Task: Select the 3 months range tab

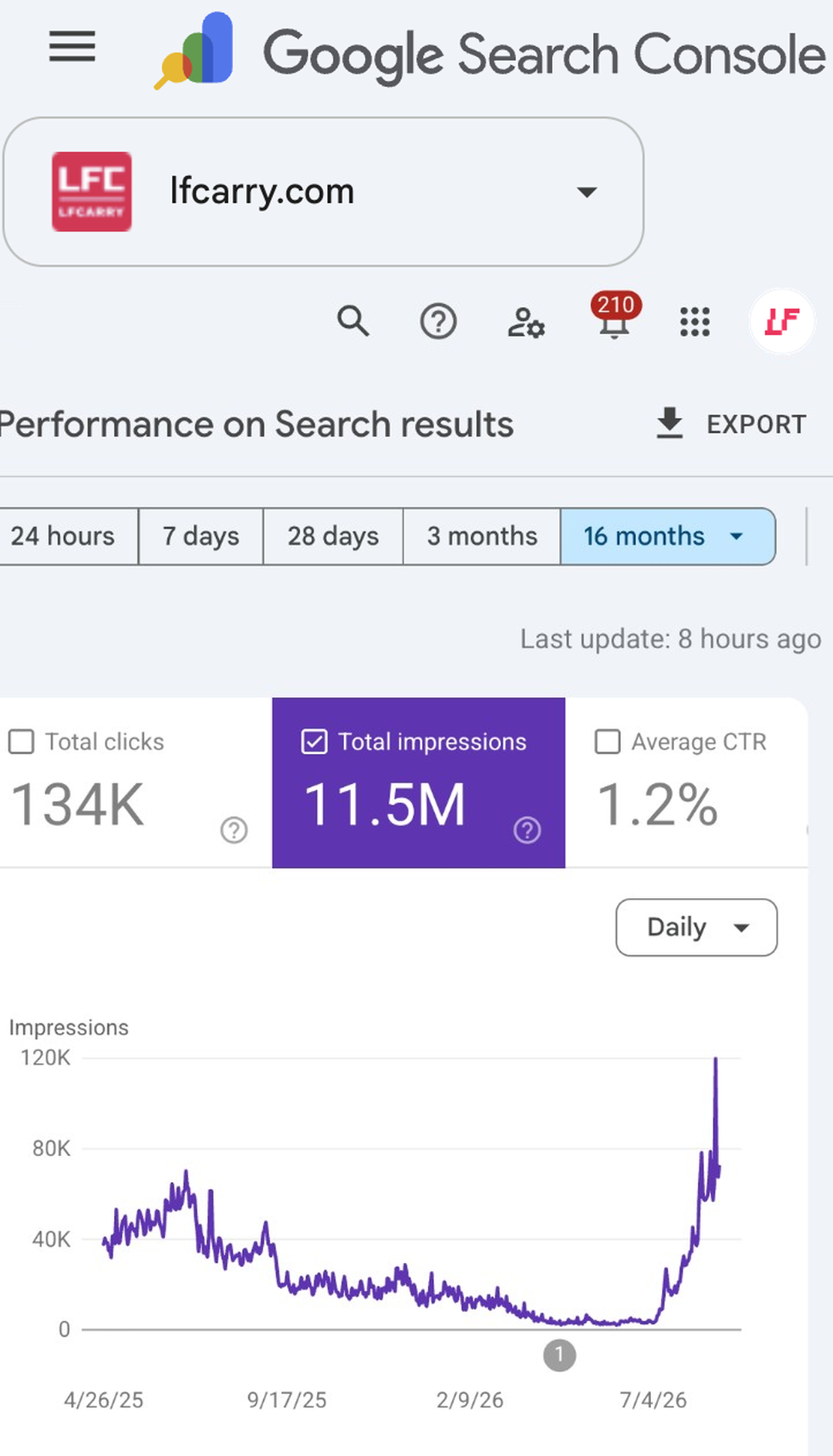Action: tap(482, 536)
